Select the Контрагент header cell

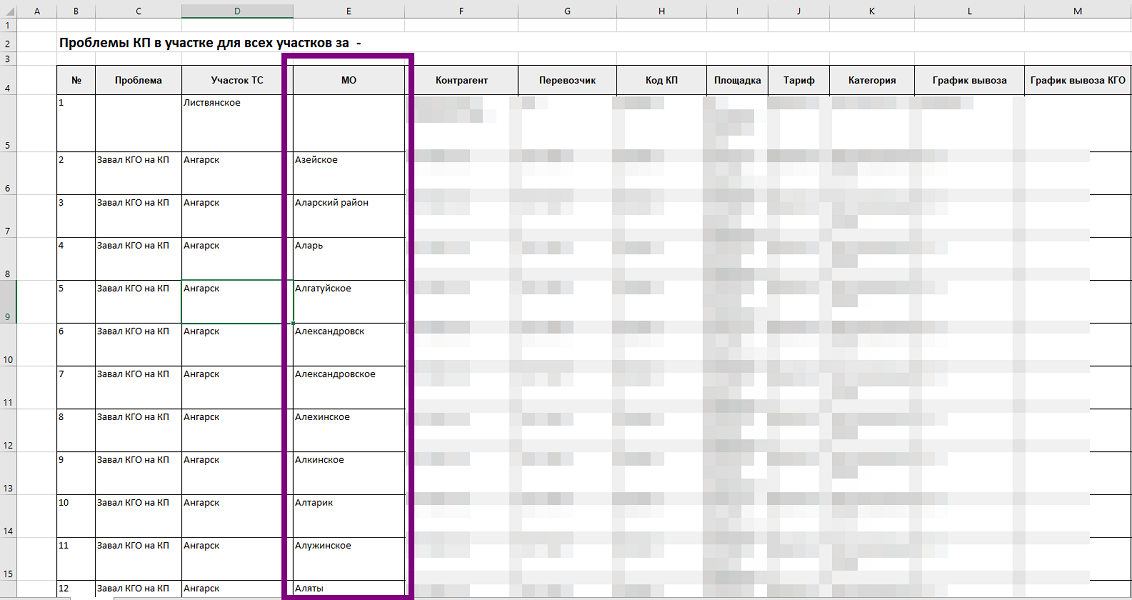point(461,80)
